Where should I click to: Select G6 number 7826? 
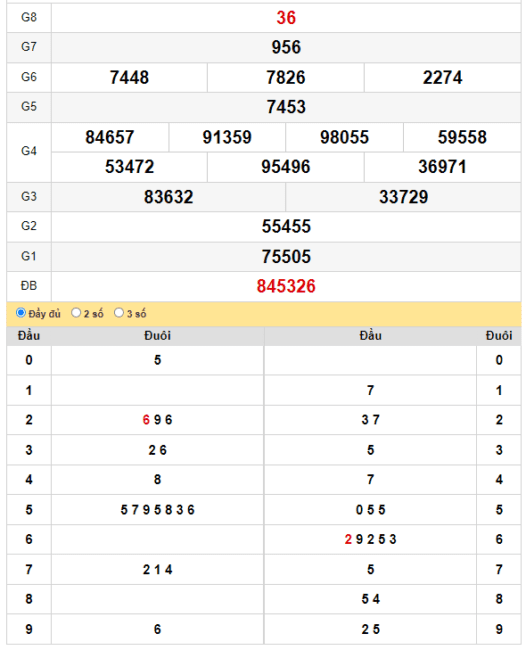(286, 78)
